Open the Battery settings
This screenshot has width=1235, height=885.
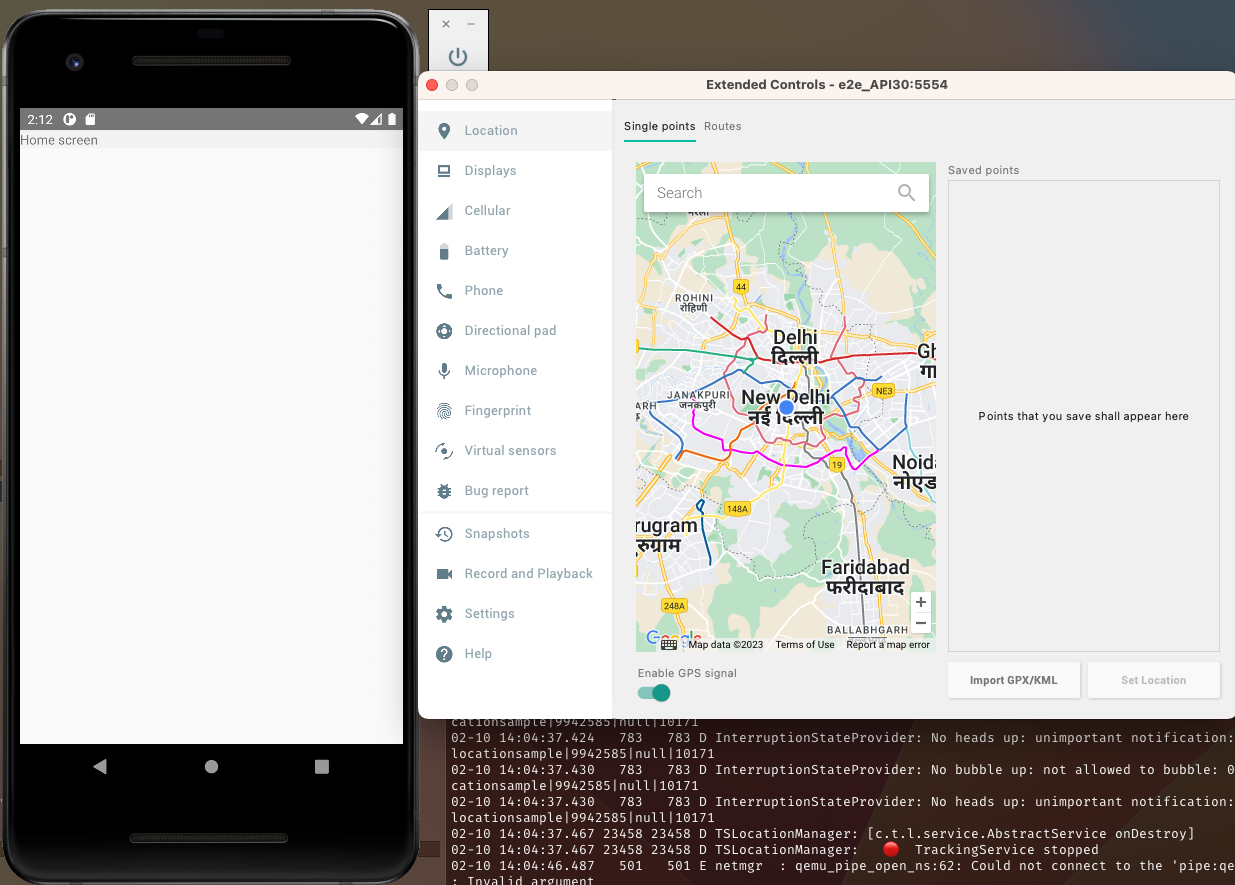[x=487, y=250]
